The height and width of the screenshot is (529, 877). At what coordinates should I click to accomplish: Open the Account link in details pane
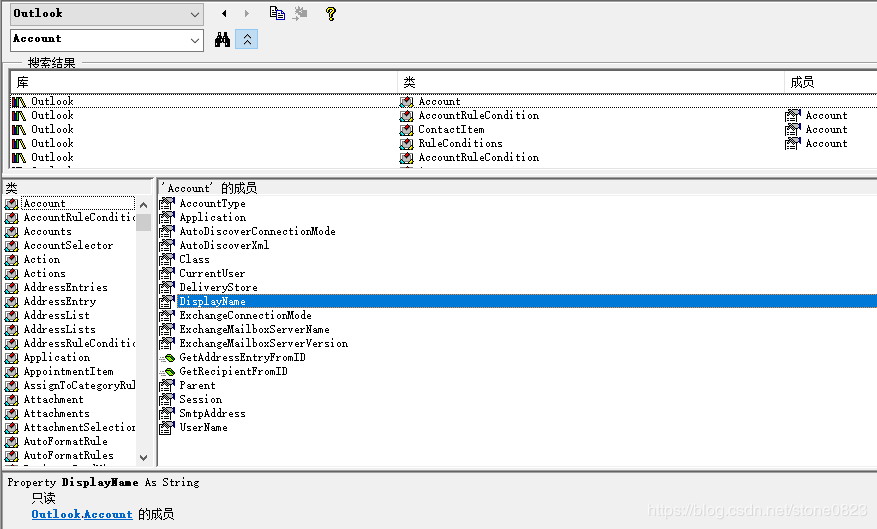[x=108, y=514]
